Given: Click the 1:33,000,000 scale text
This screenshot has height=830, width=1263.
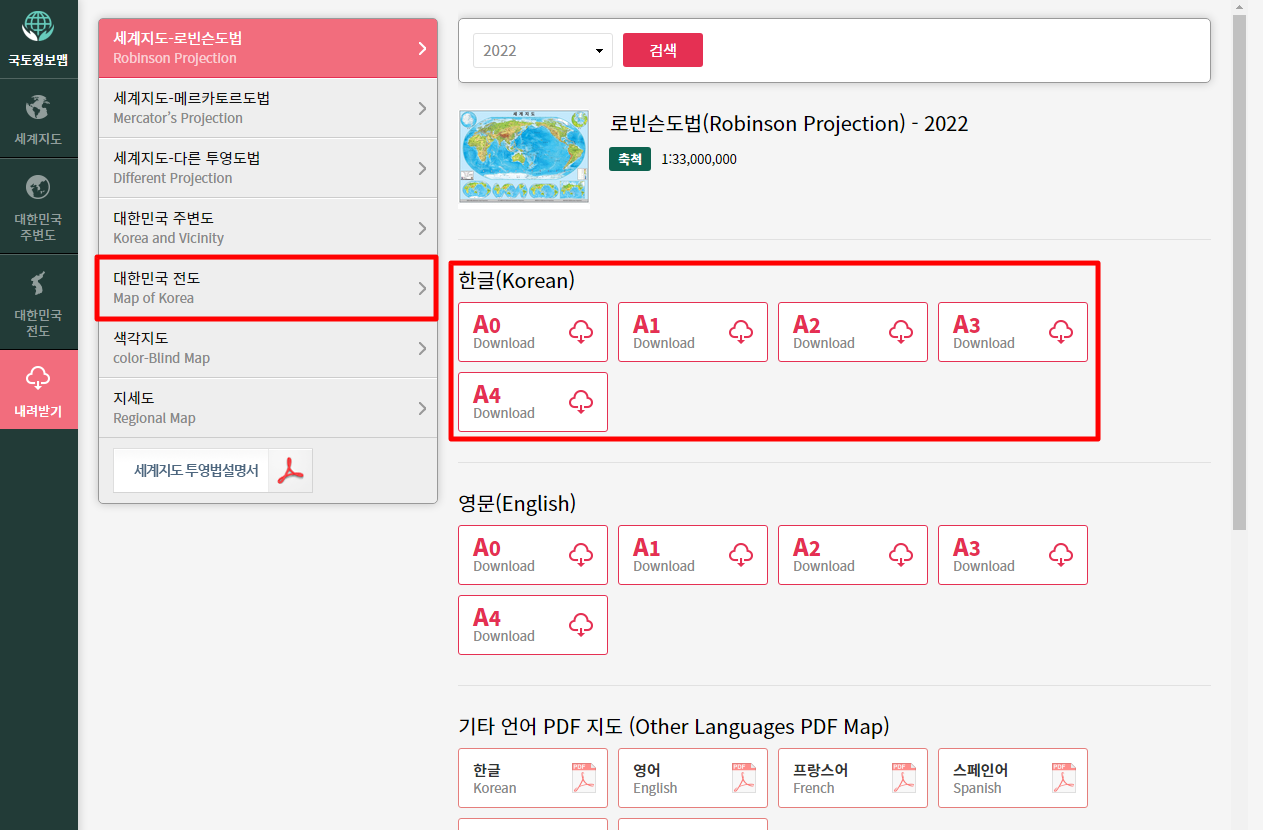Looking at the screenshot, I should [699, 159].
